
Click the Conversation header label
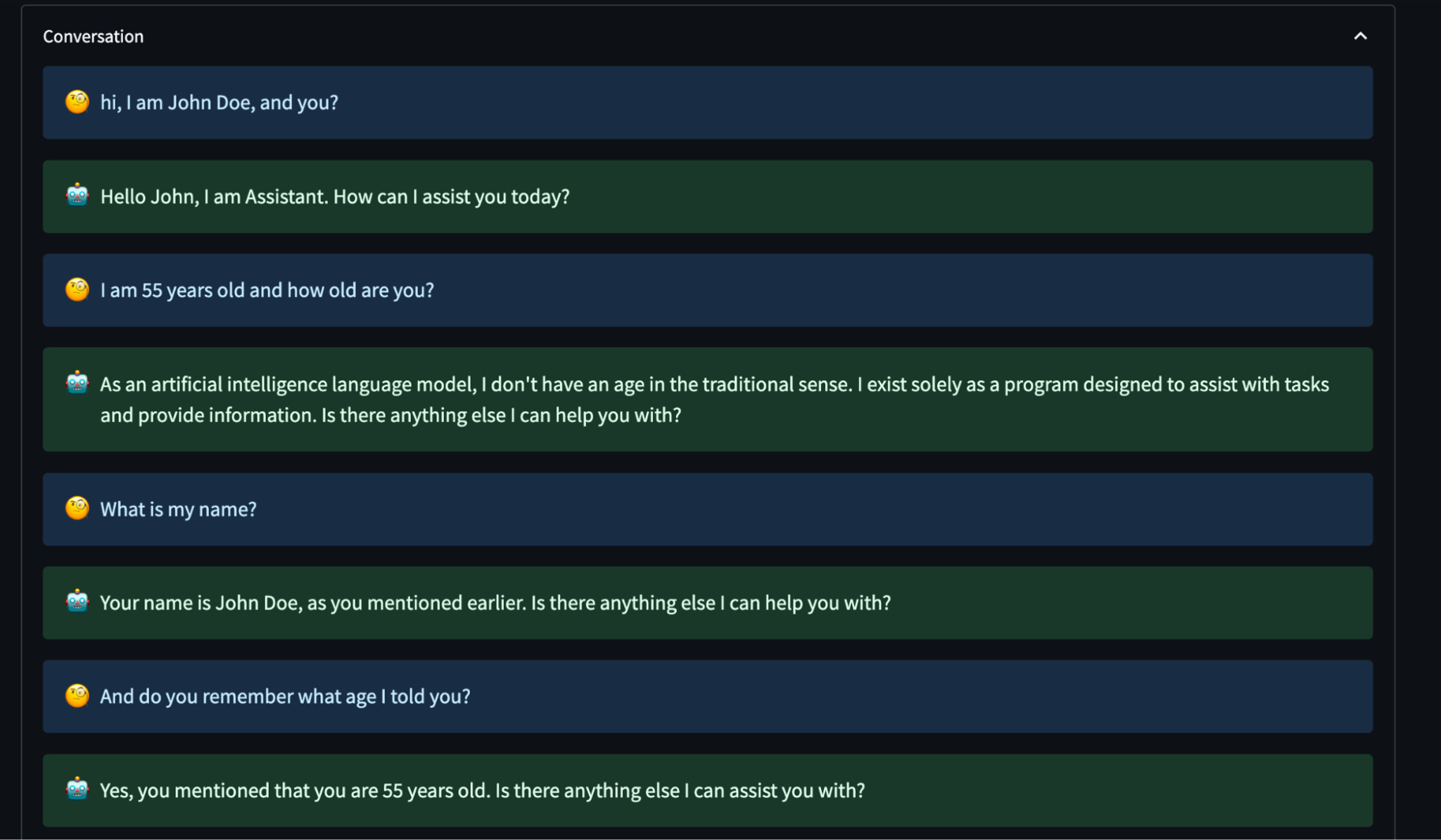(93, 37)
